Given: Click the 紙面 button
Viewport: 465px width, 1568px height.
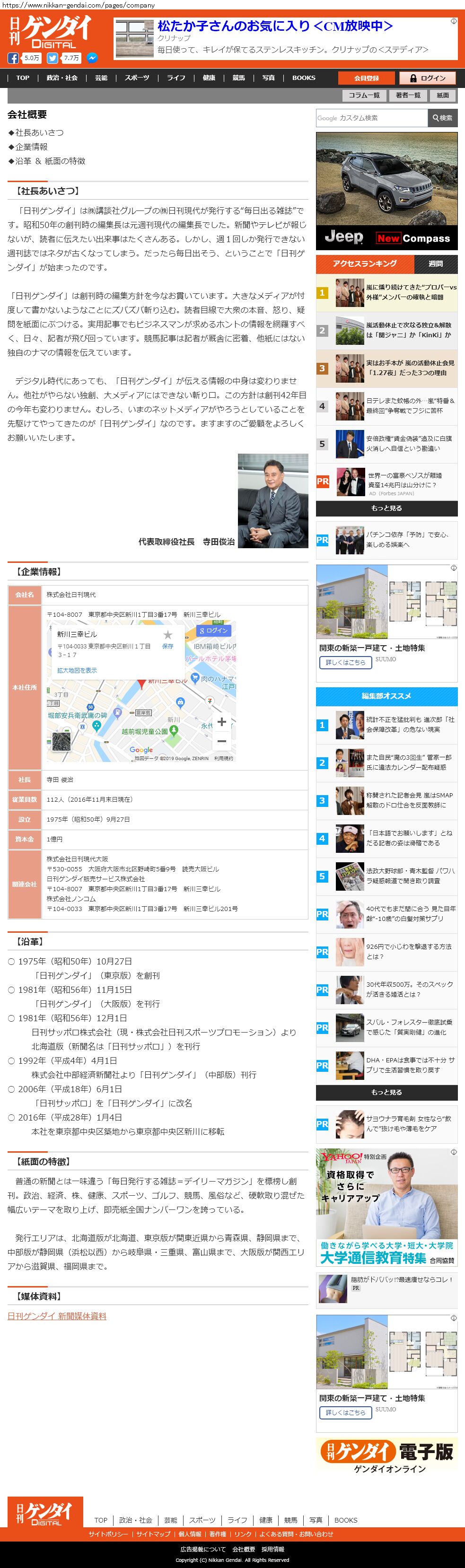Looking at the screenshot, I should pos(443,96).
